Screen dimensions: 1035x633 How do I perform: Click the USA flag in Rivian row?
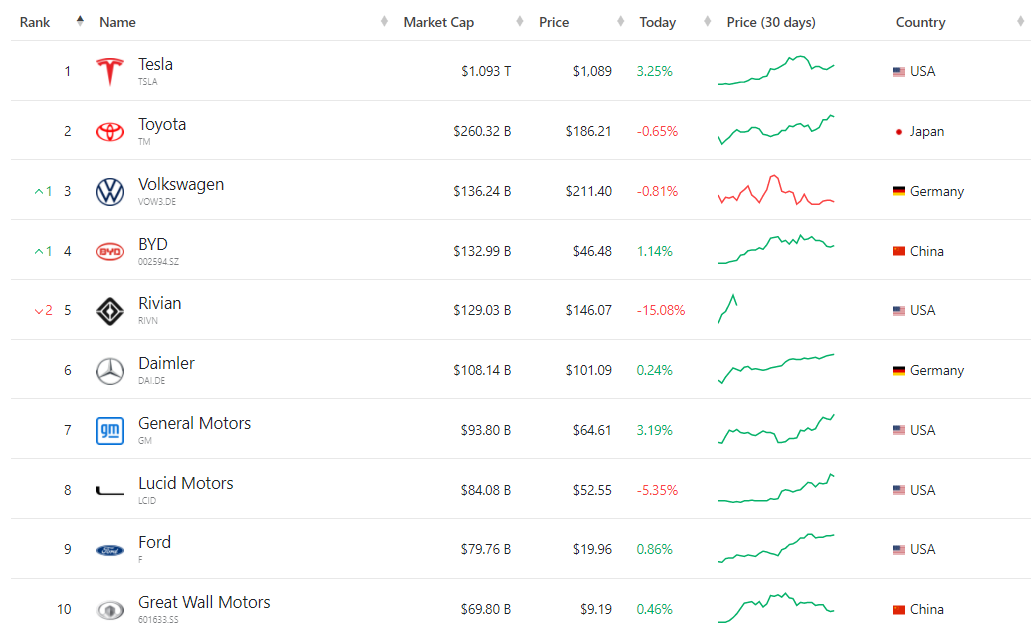coord(898,310)
